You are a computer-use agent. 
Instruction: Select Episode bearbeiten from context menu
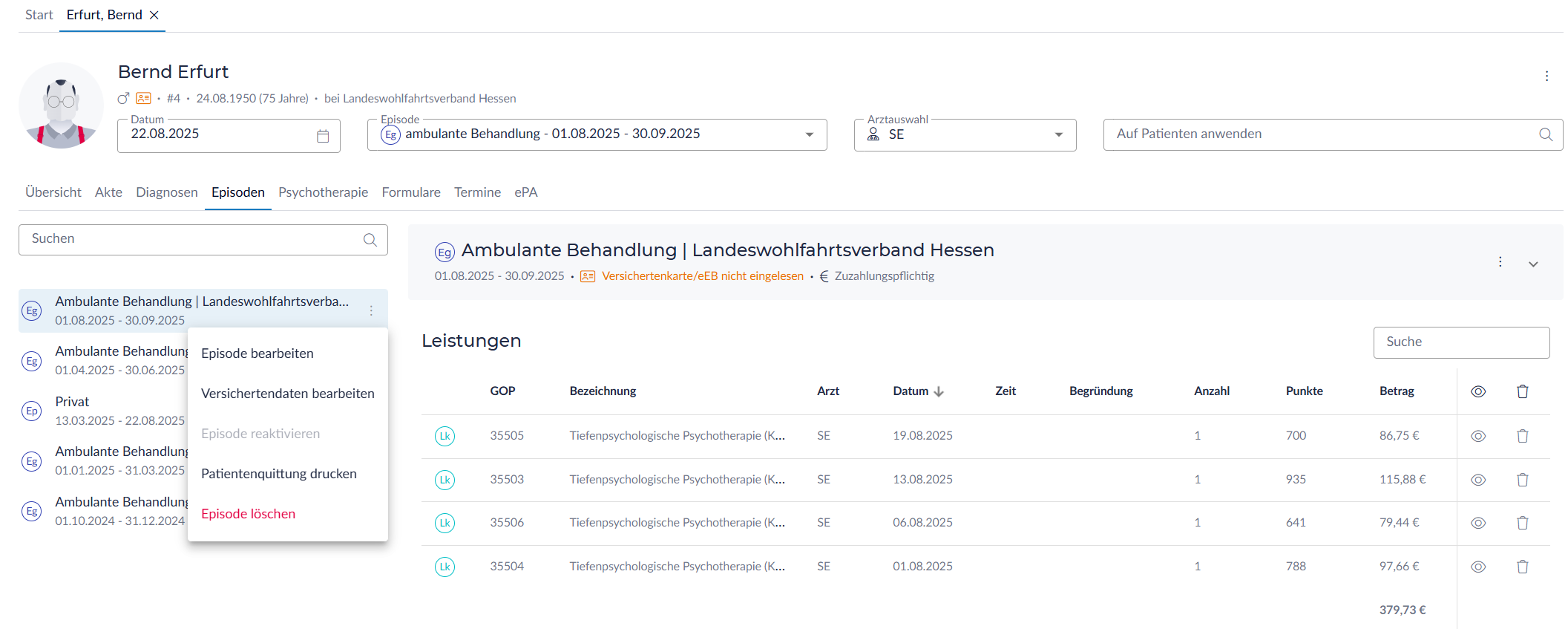click(257, 353)
